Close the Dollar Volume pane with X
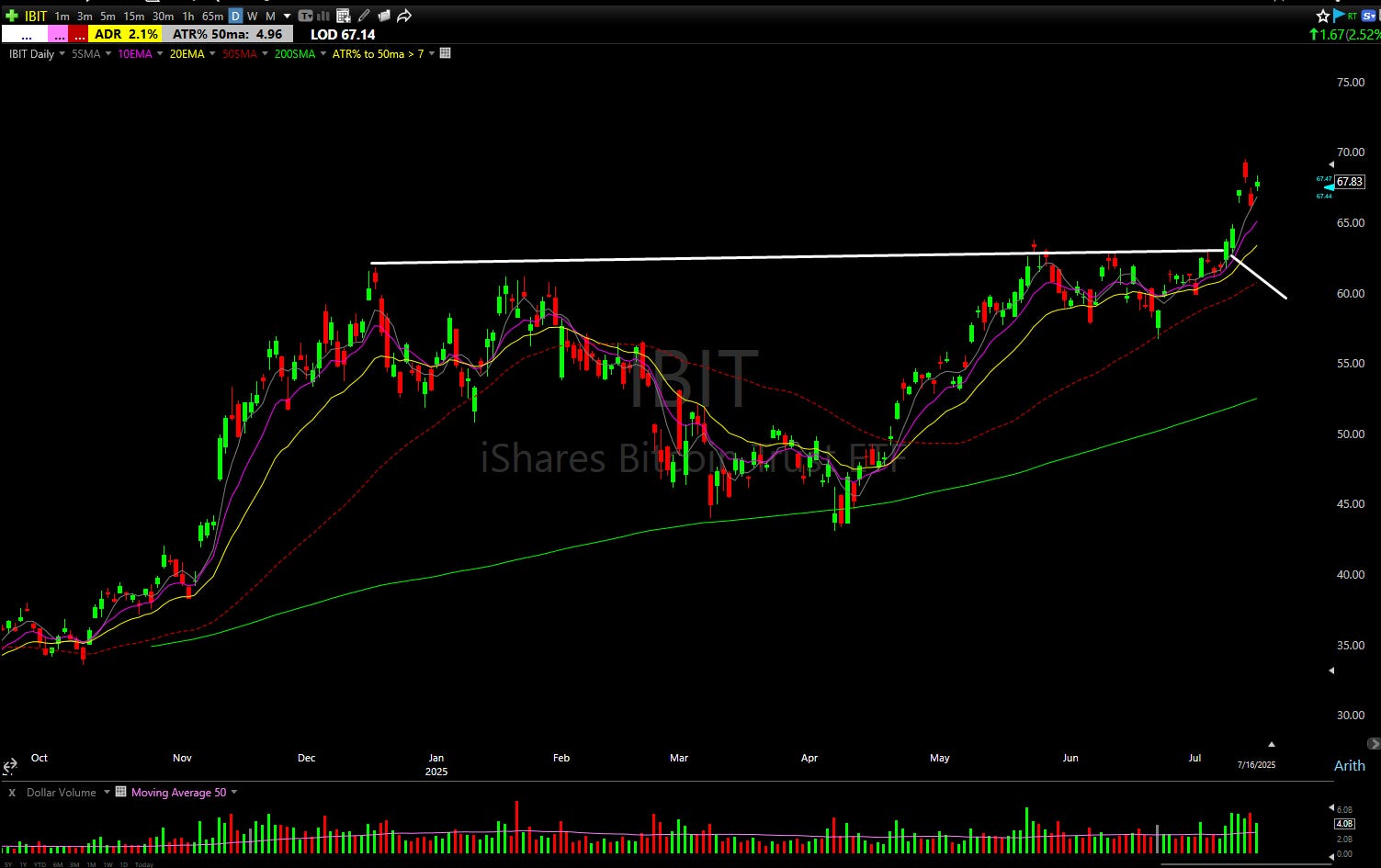 click(x=12, y=792)
